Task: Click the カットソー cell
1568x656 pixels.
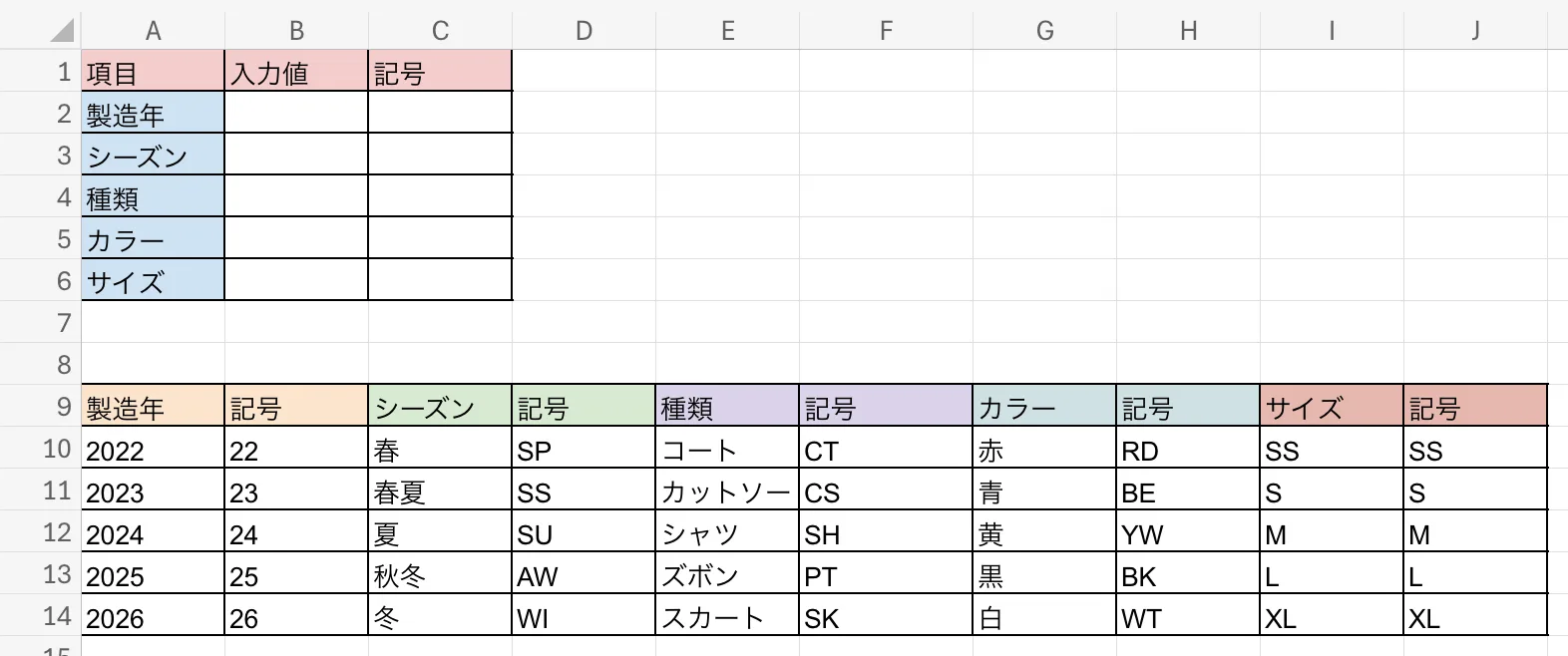Action: [727, 492]
